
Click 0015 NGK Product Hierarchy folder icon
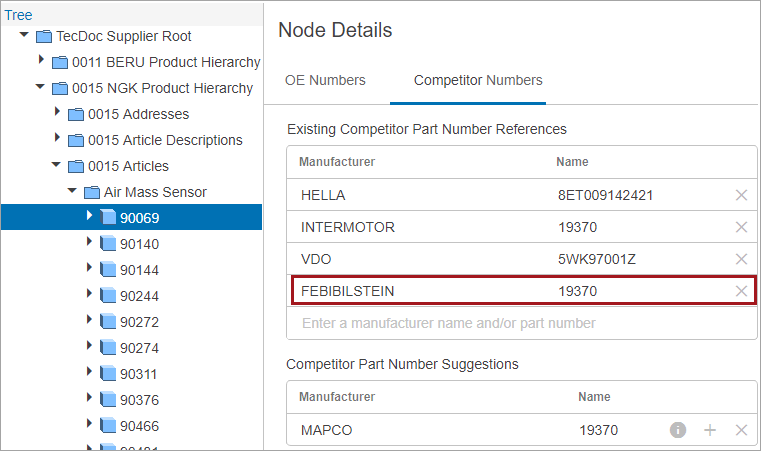click(x=60, y=88)
